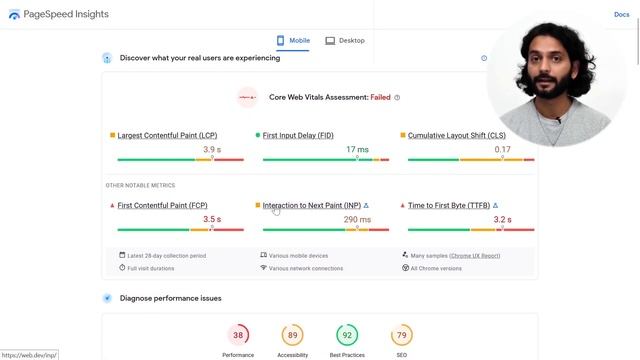Click the CLS distribution bar
The image size is (640, 360).
tap(471, 160)
